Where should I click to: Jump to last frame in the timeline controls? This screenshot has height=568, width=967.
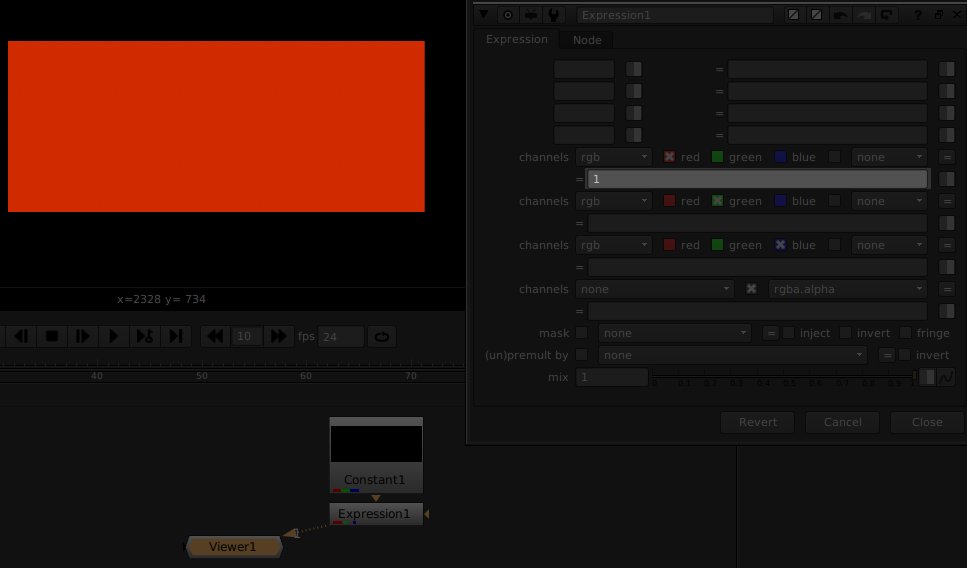[x=176, y=336]
